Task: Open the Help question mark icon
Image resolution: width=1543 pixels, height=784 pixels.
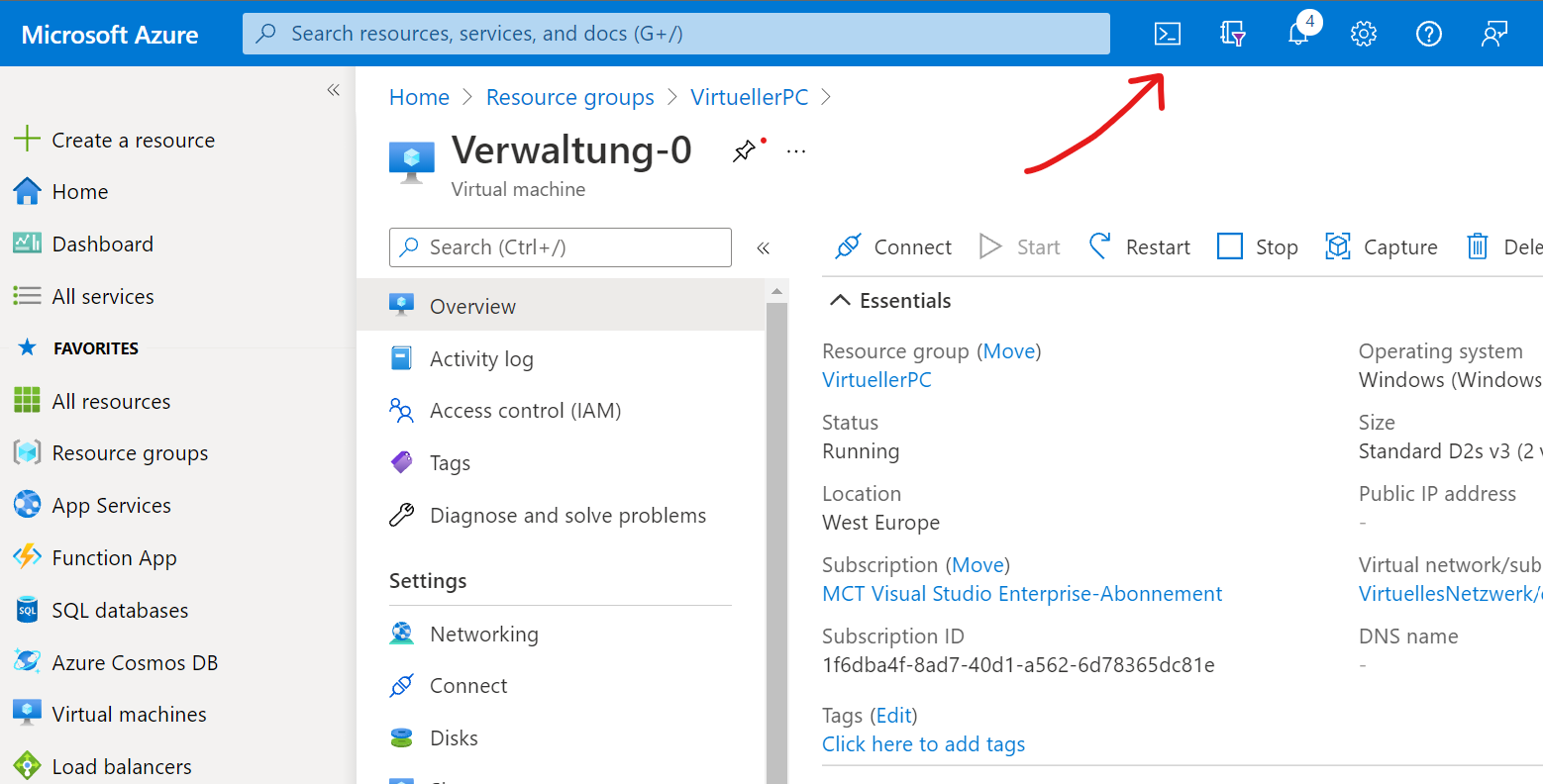Action: coord(1429,34)
